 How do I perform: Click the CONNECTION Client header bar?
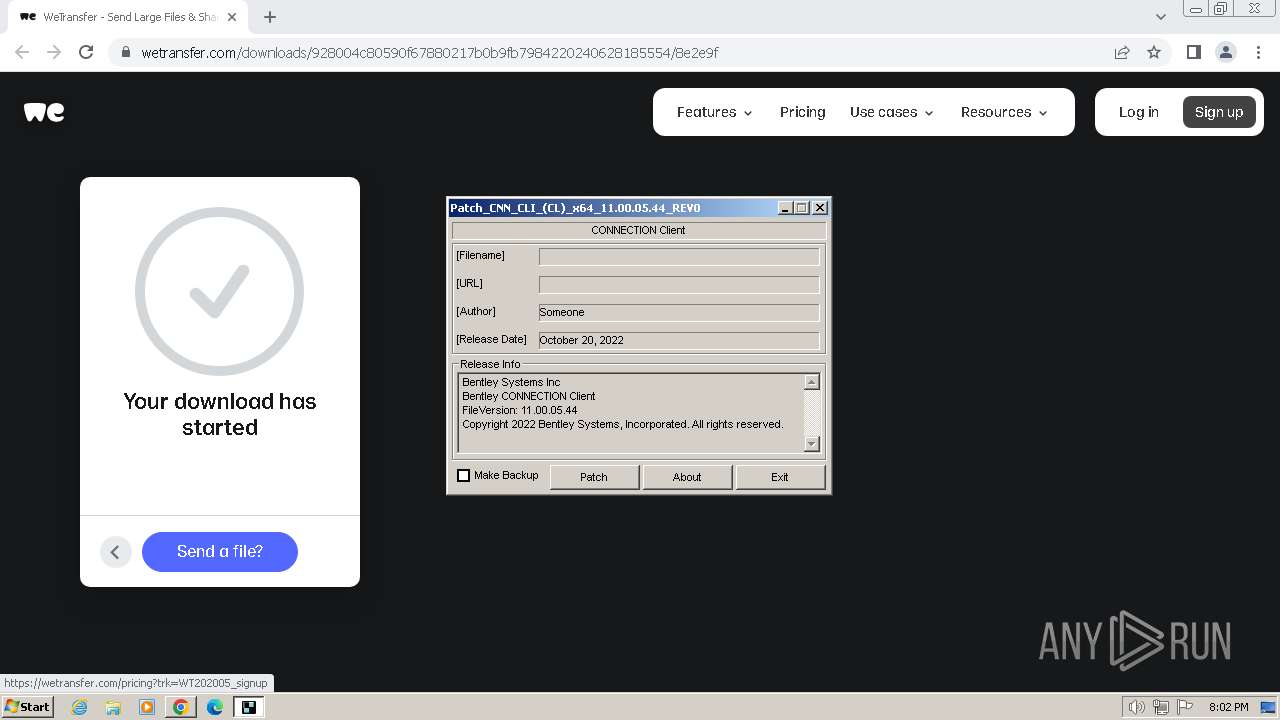click(x=638, y=230)
